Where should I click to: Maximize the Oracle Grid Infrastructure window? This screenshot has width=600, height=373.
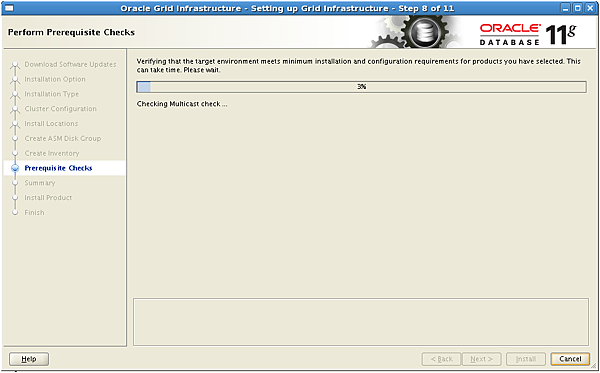[578, 8]
